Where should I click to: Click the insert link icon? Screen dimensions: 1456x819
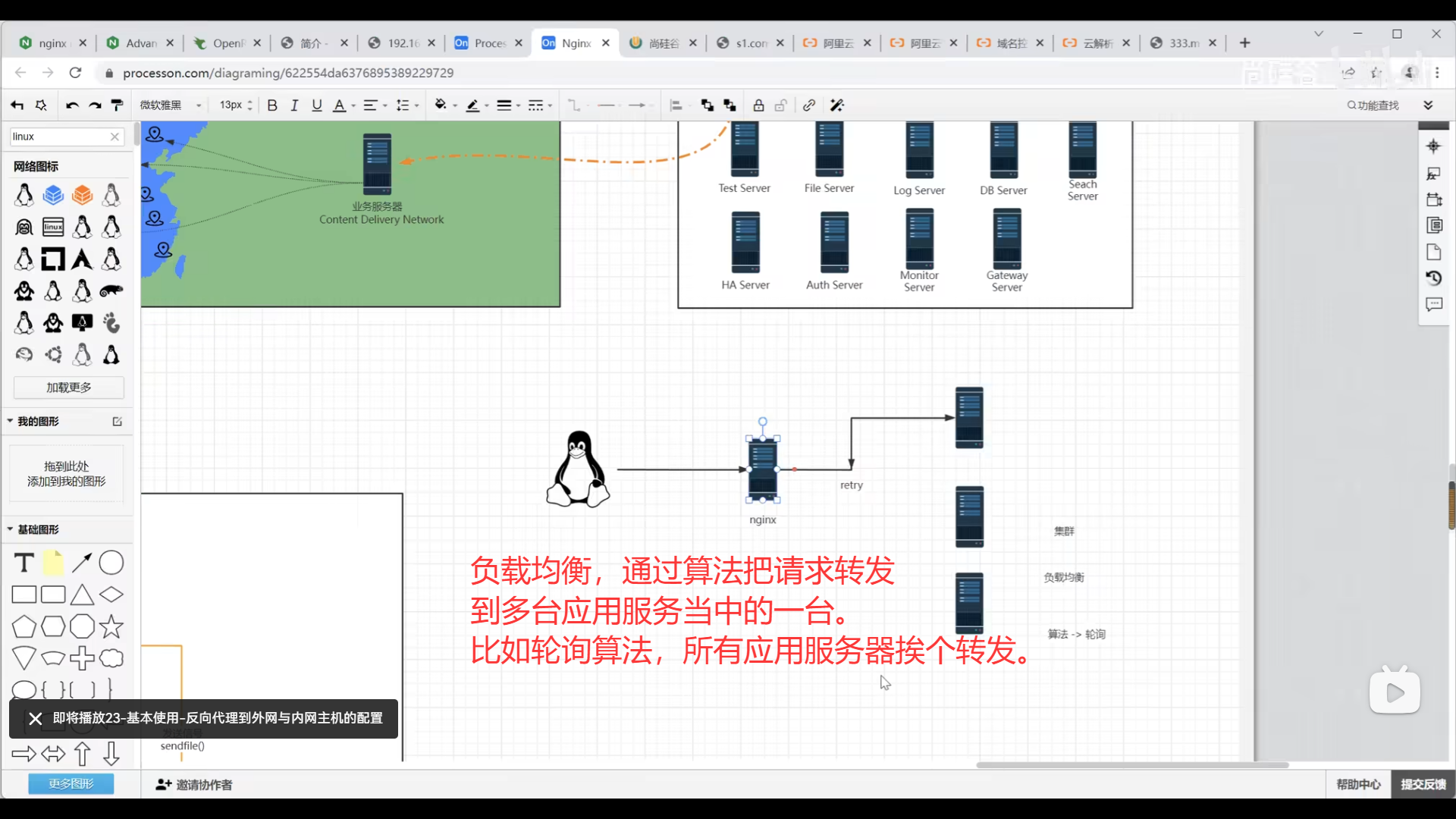point(809,105)
